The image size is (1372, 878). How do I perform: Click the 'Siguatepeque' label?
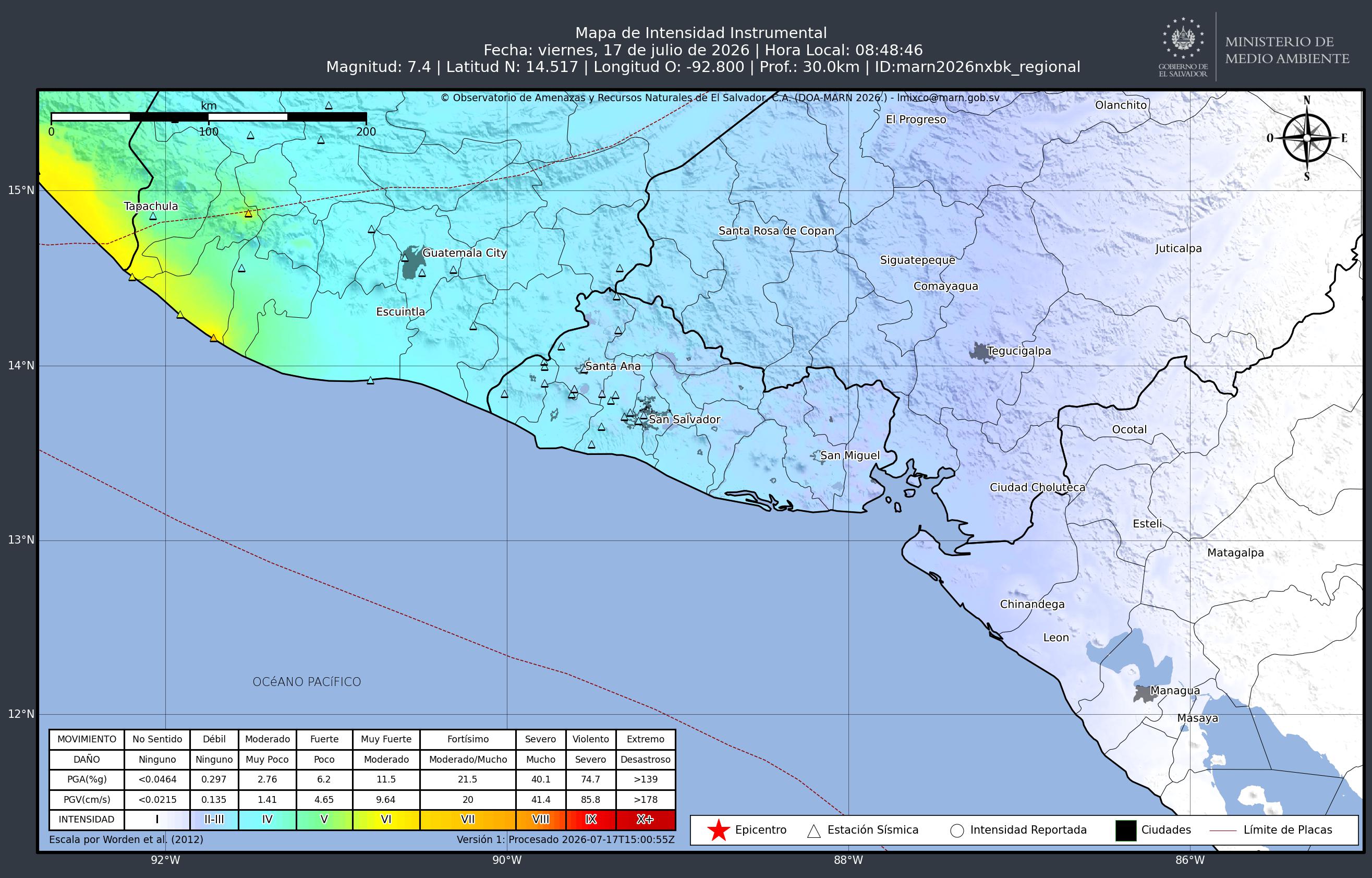click(917, 260)
